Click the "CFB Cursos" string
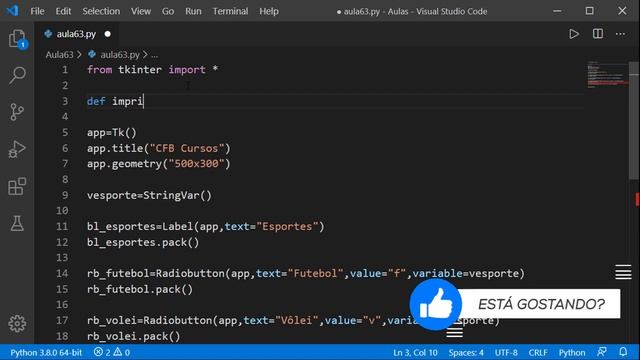This screenshot has width=640, height=360. [187, 148]
